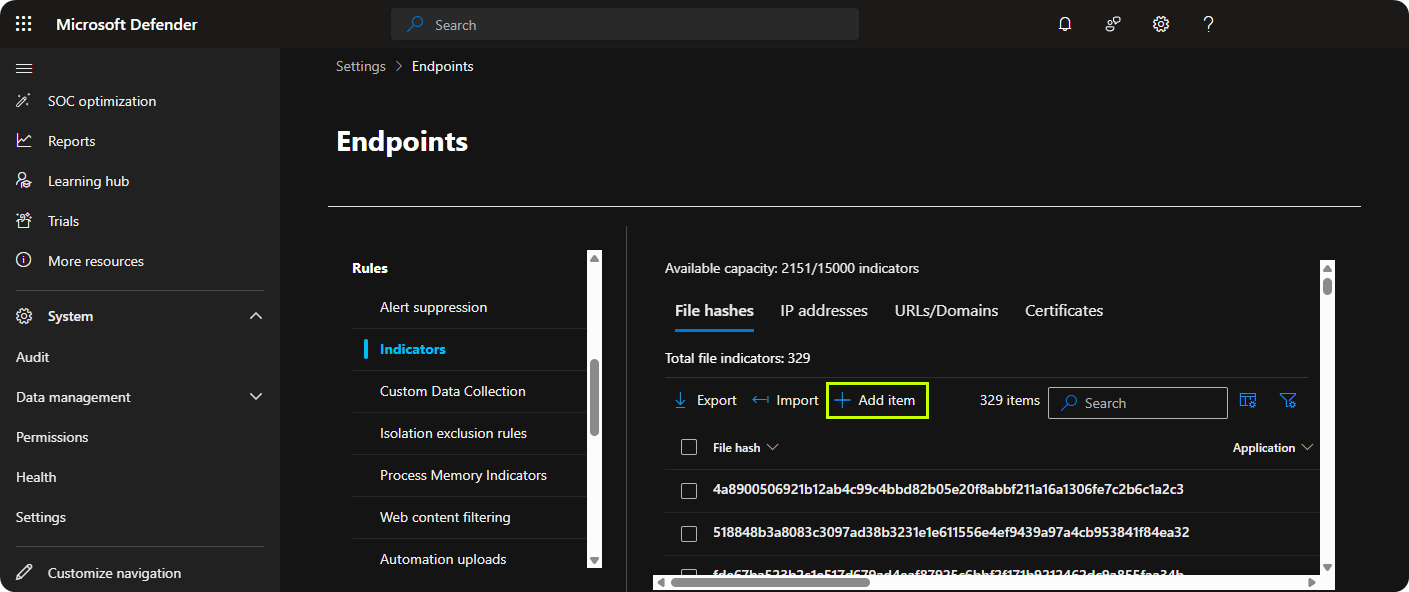Image resolution: width=1409 pixels, height=592 pixels.
Task: Select the checkbox for hash 518848b3a8083c
Action: click(689, 533)
